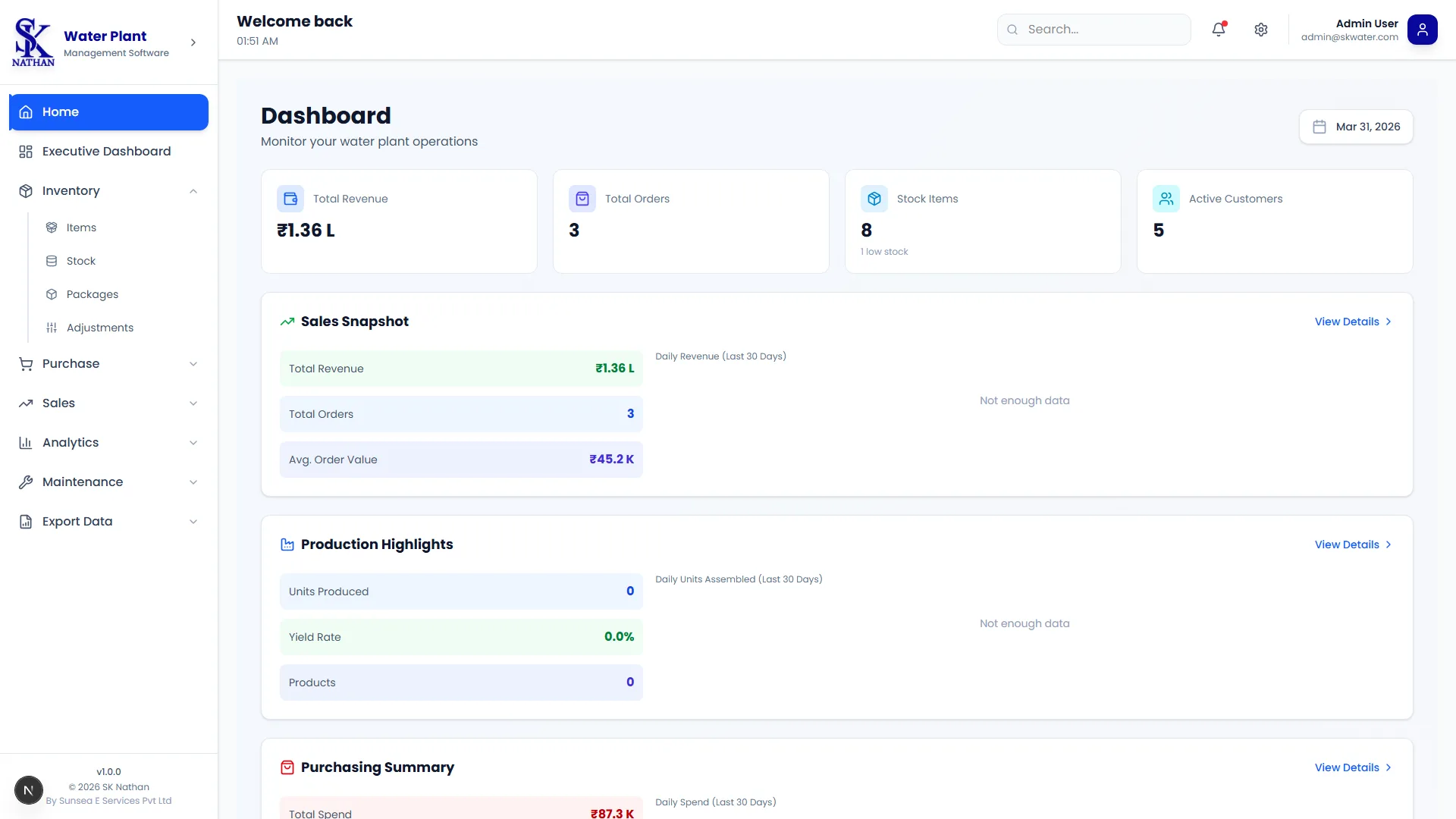Expand the Analytics menu chevron

point(193,443)
